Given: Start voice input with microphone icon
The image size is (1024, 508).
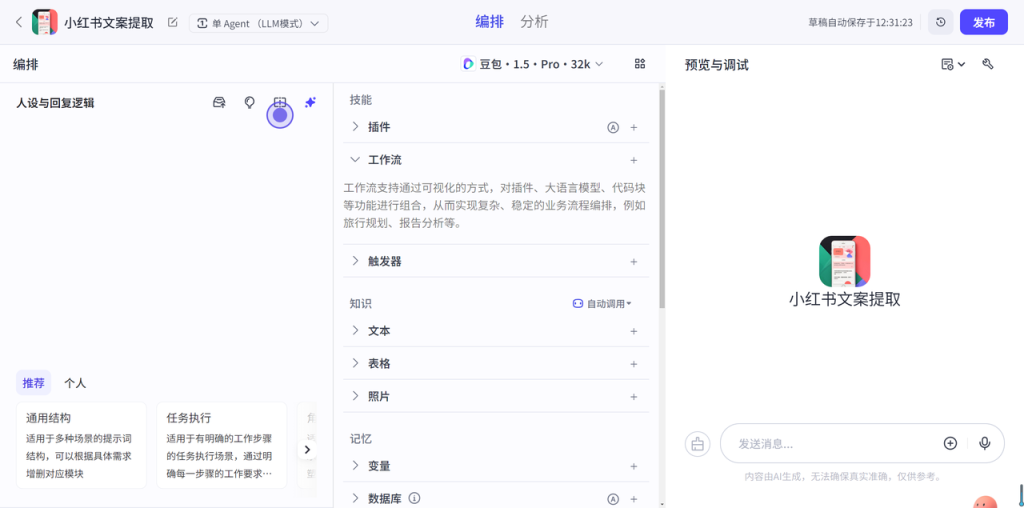Looking at the screenshot, I should [985, 443].
